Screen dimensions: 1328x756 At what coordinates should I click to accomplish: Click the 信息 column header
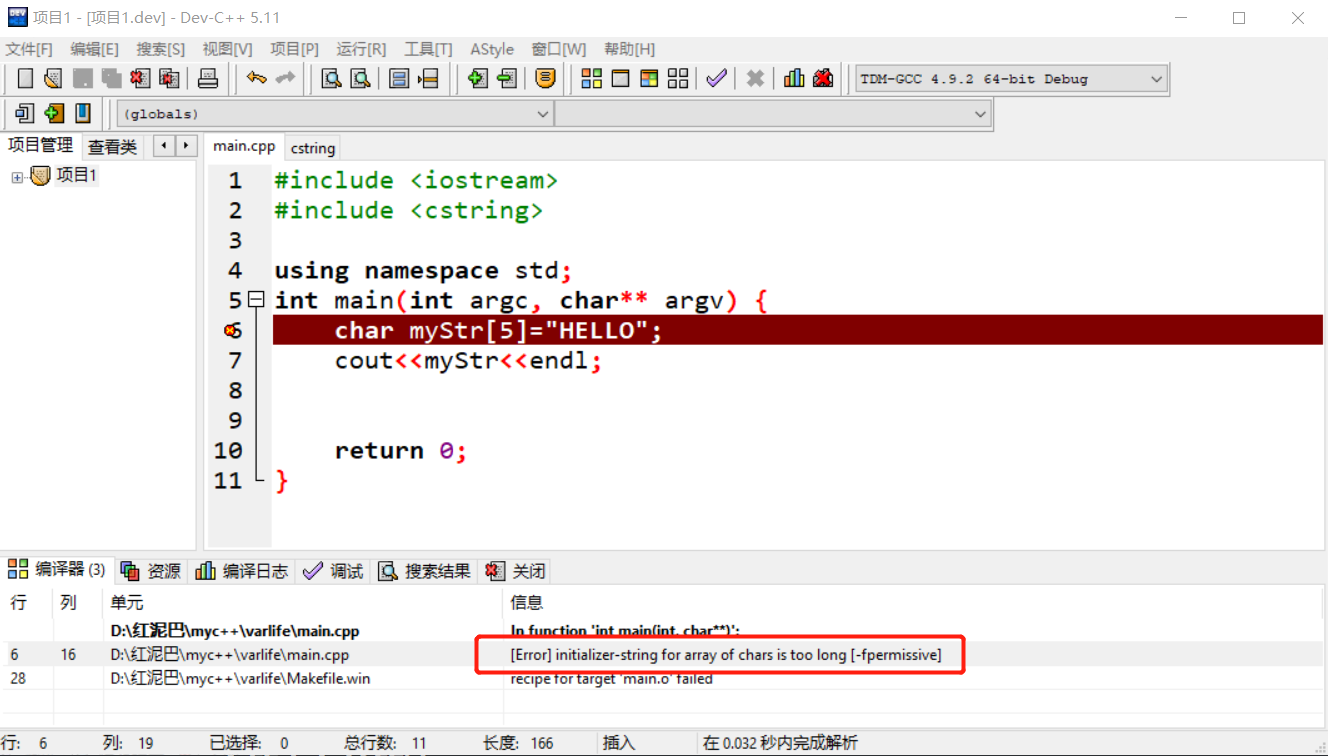click(914, 602)
